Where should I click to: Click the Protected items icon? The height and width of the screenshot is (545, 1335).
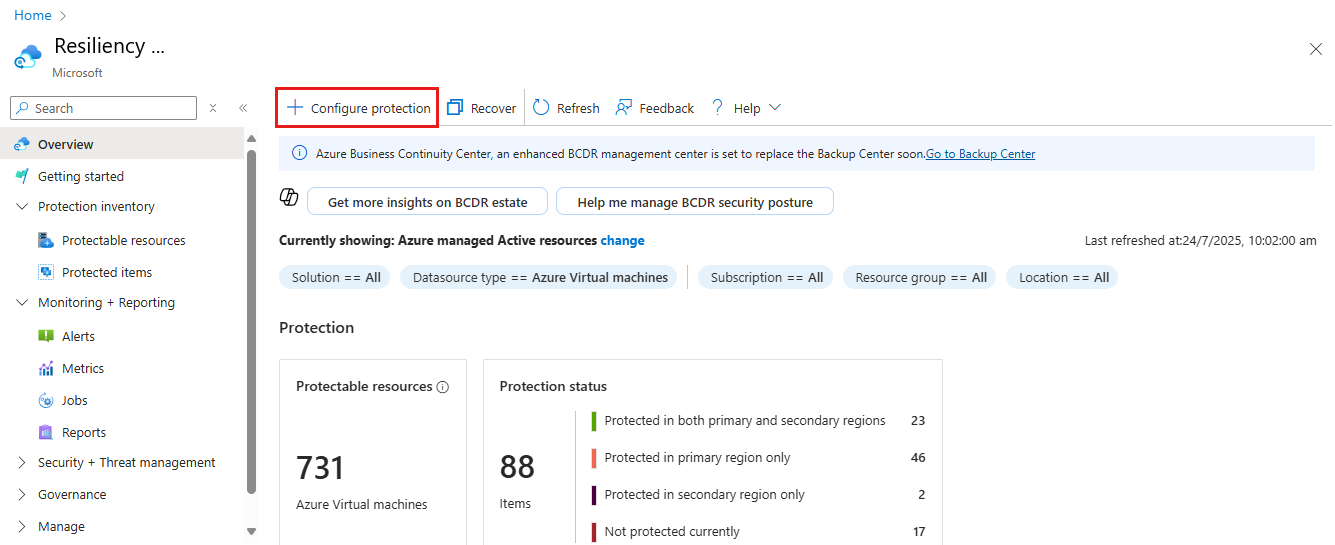click(46, 272)
